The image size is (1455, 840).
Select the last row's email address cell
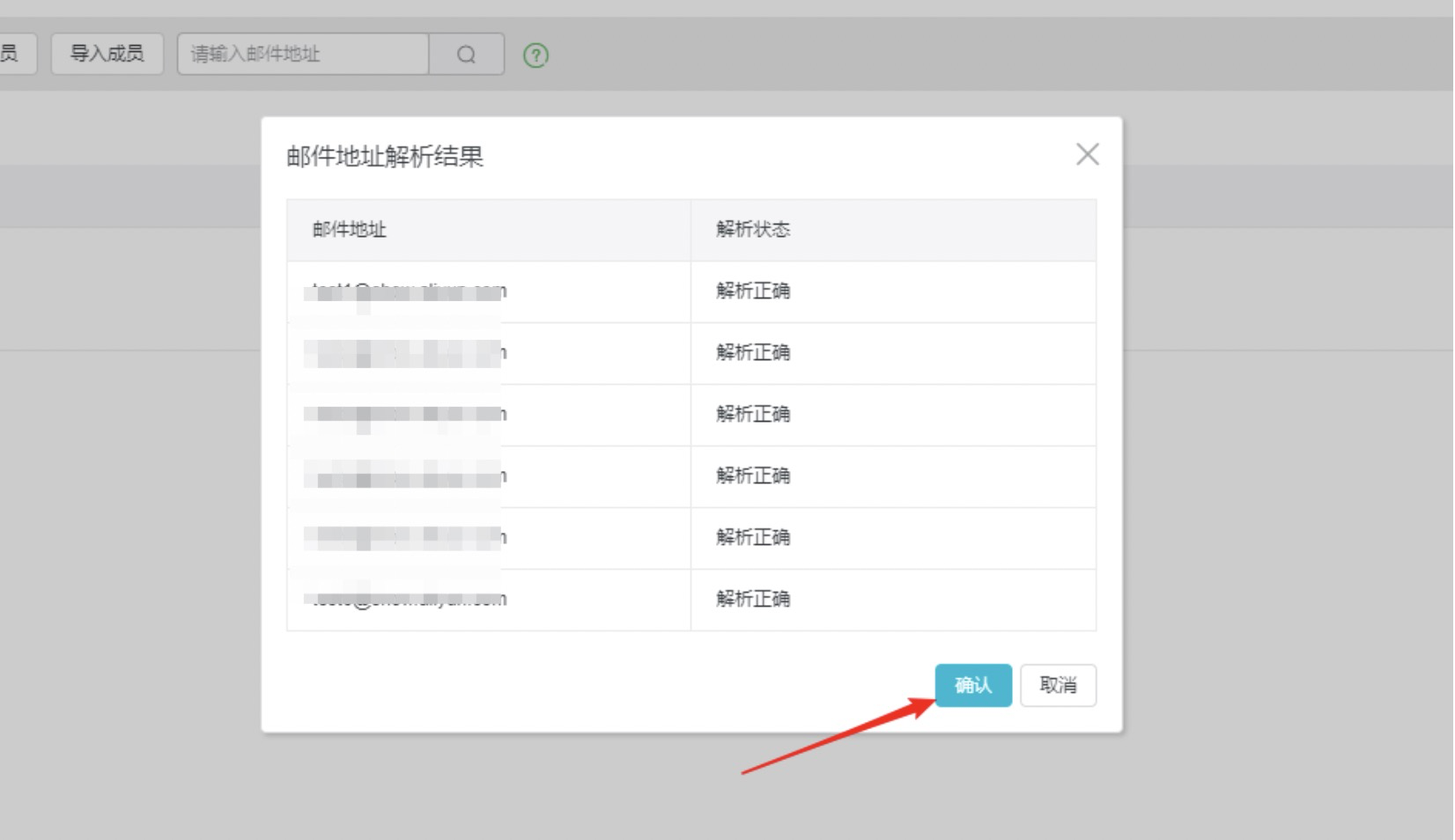pos(409,600)
